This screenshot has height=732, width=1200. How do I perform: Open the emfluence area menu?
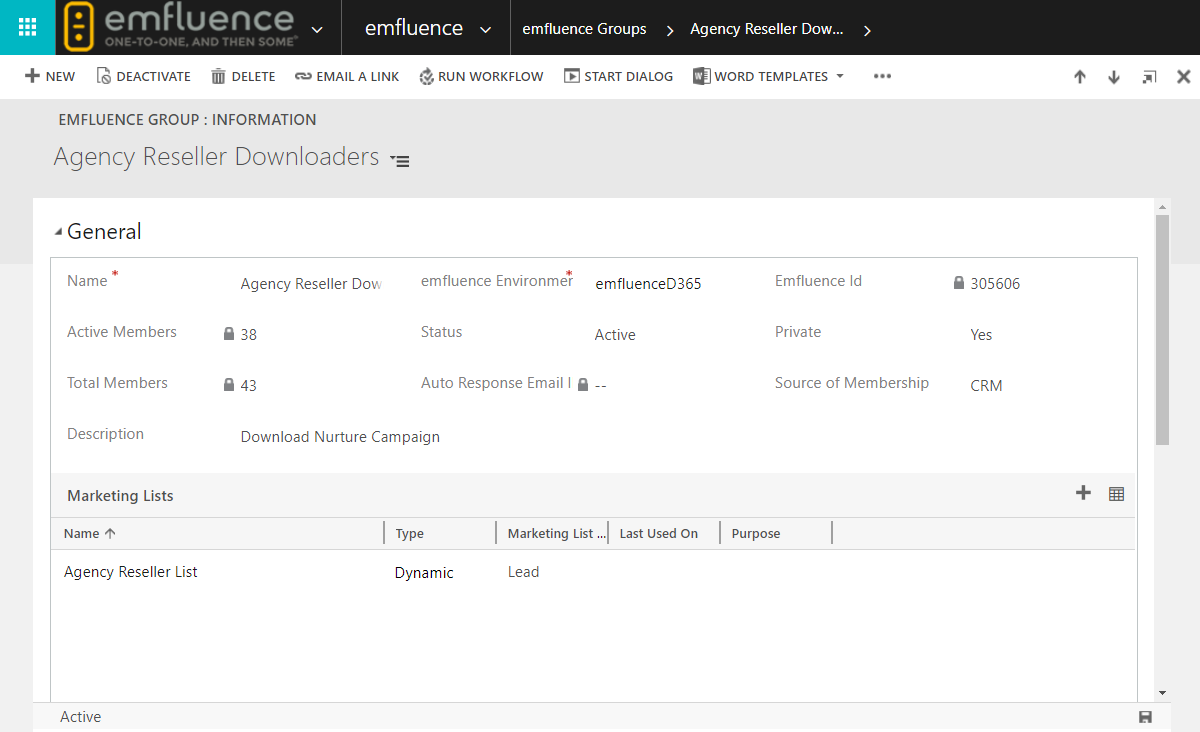(428, 29)
